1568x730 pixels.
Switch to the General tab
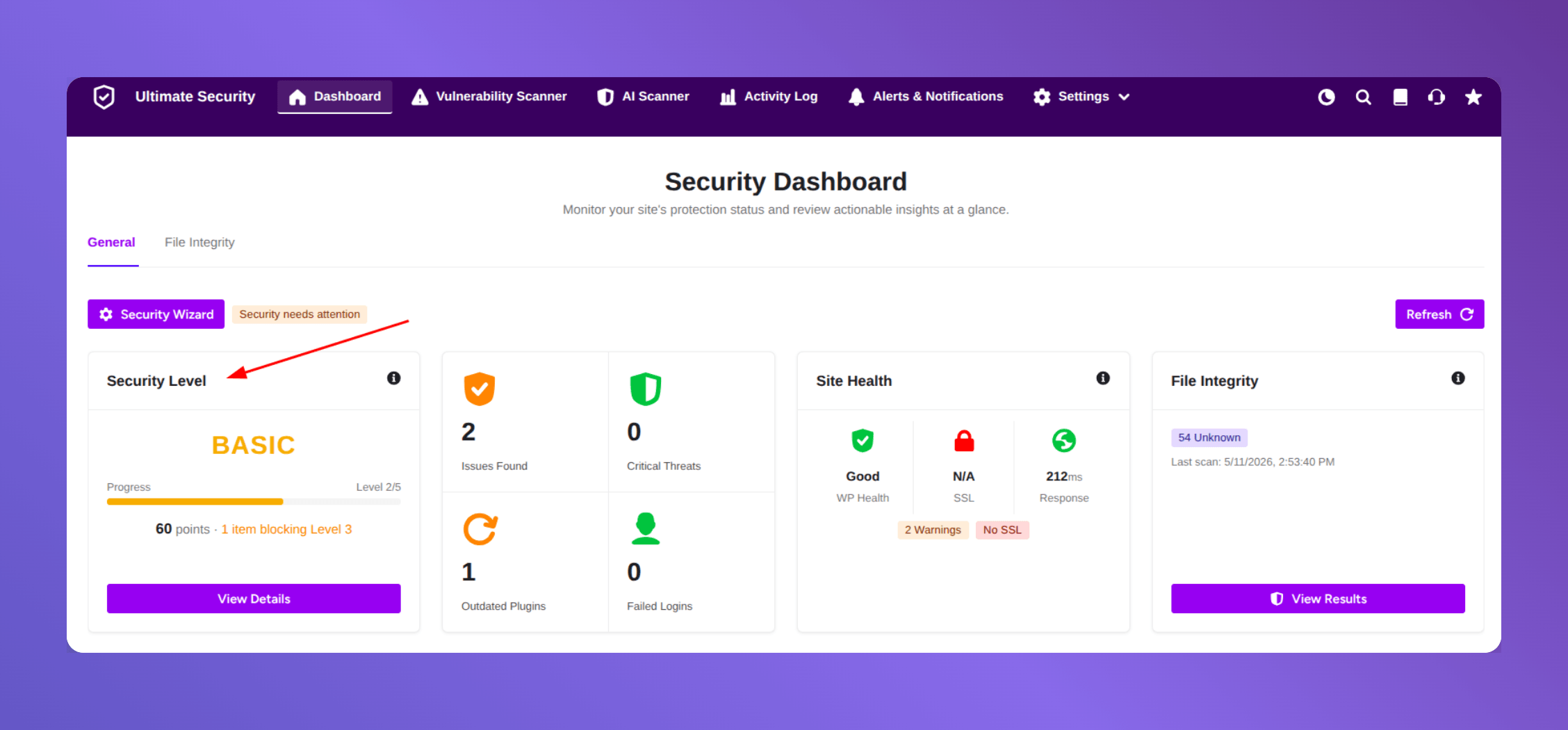[x=111, y=243]
